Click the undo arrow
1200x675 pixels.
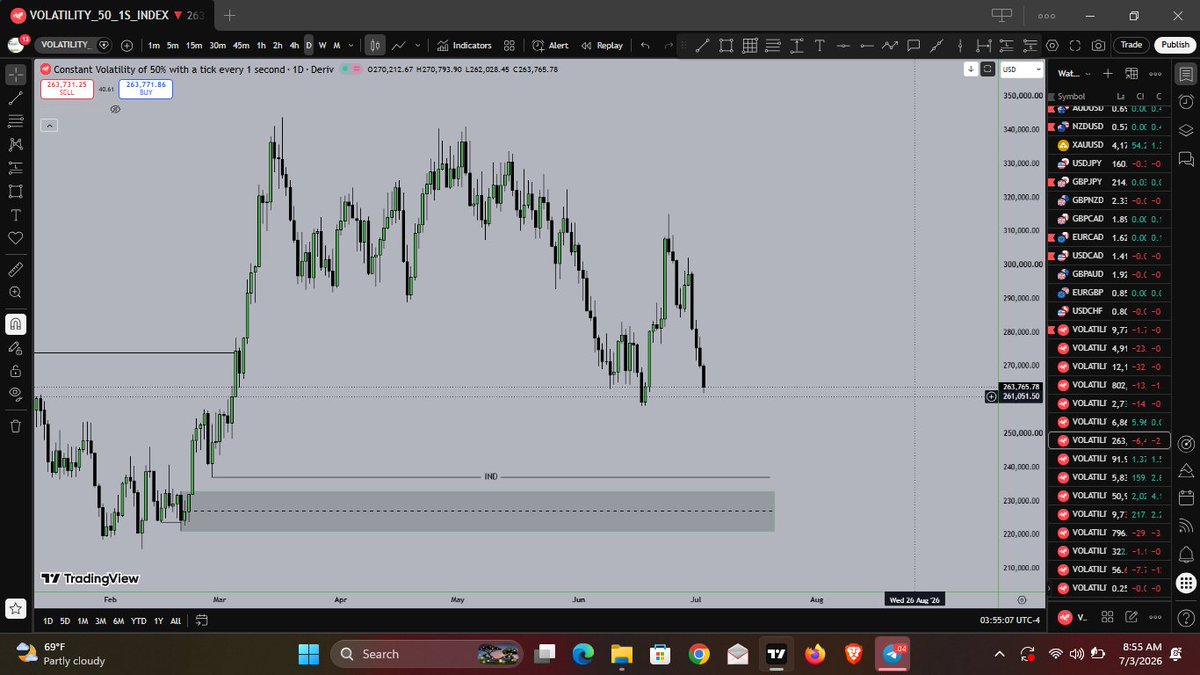(x=645, y=45)
